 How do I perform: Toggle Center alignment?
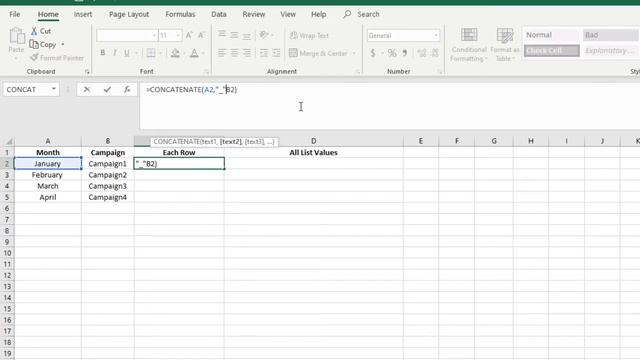(x=234, y=53)
